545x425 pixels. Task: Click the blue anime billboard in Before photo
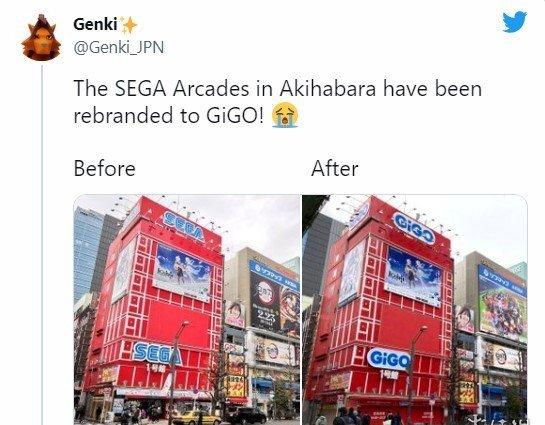point(183,272)
